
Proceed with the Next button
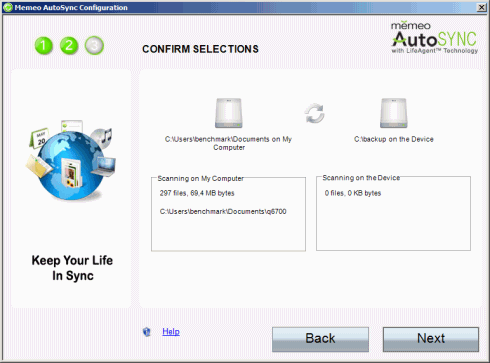pyautogui.click(x=431, y=339)
